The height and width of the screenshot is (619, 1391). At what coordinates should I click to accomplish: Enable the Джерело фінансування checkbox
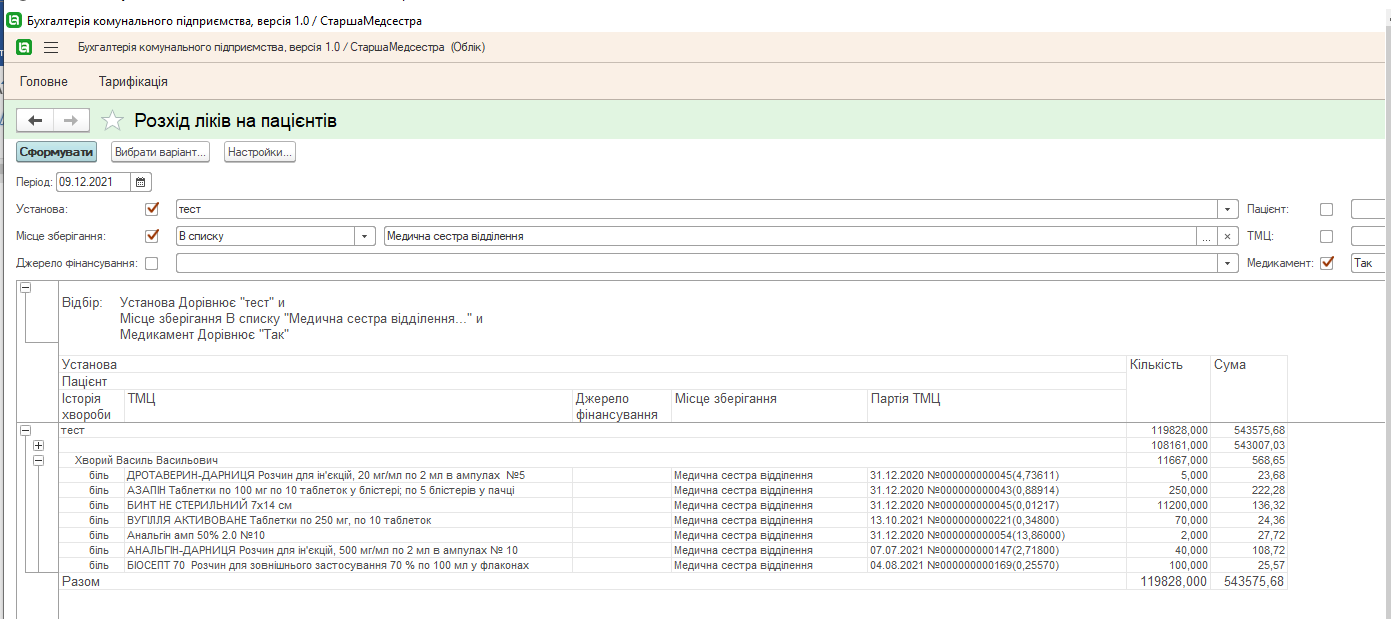point(152,264)
